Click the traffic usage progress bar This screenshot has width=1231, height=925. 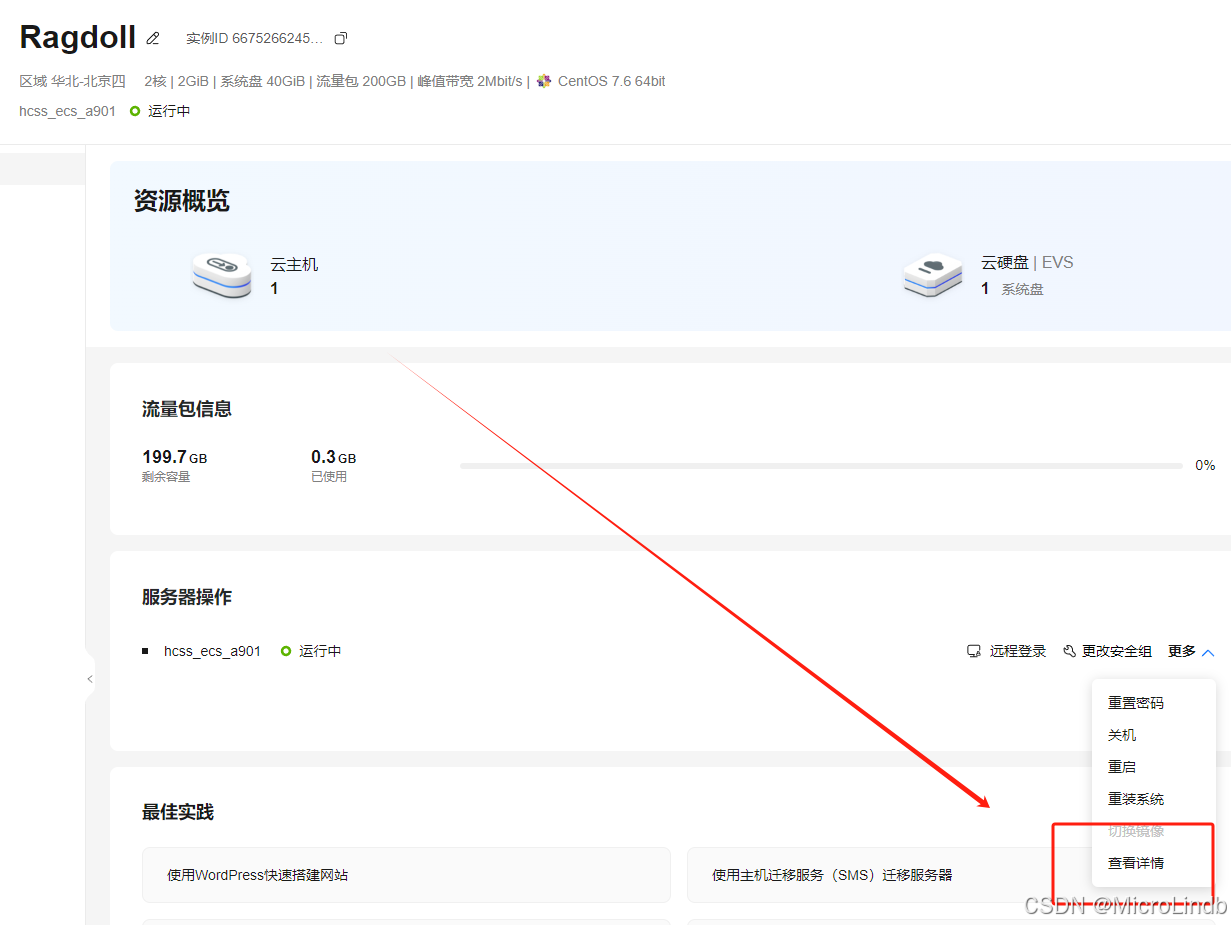pyautogui.click(x=821, y=466)
